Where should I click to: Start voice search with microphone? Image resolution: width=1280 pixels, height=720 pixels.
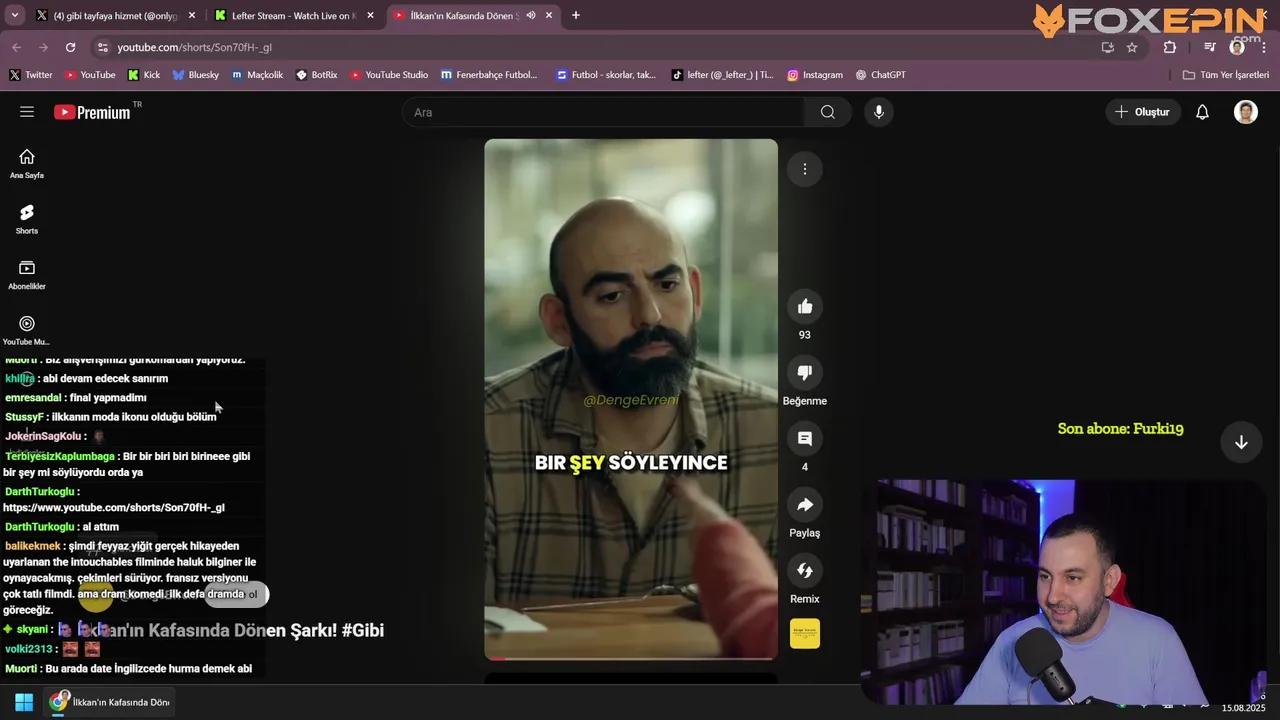tap(879, 112)
